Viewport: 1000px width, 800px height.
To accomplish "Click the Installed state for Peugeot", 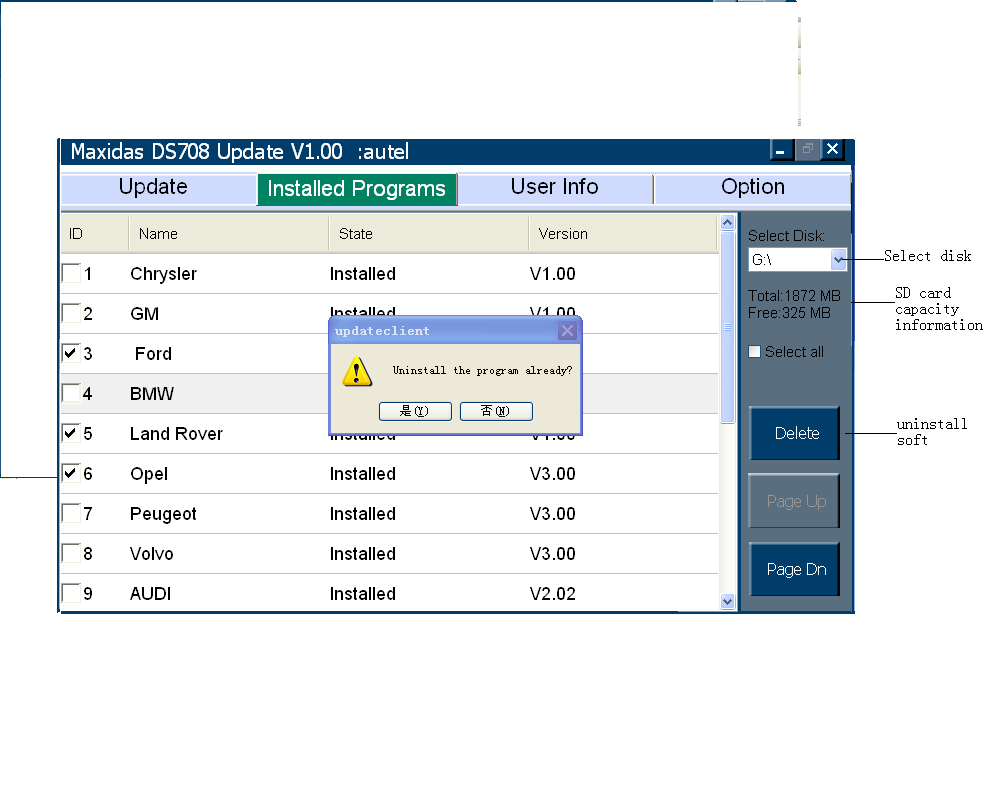I will (x=363, y=514).
